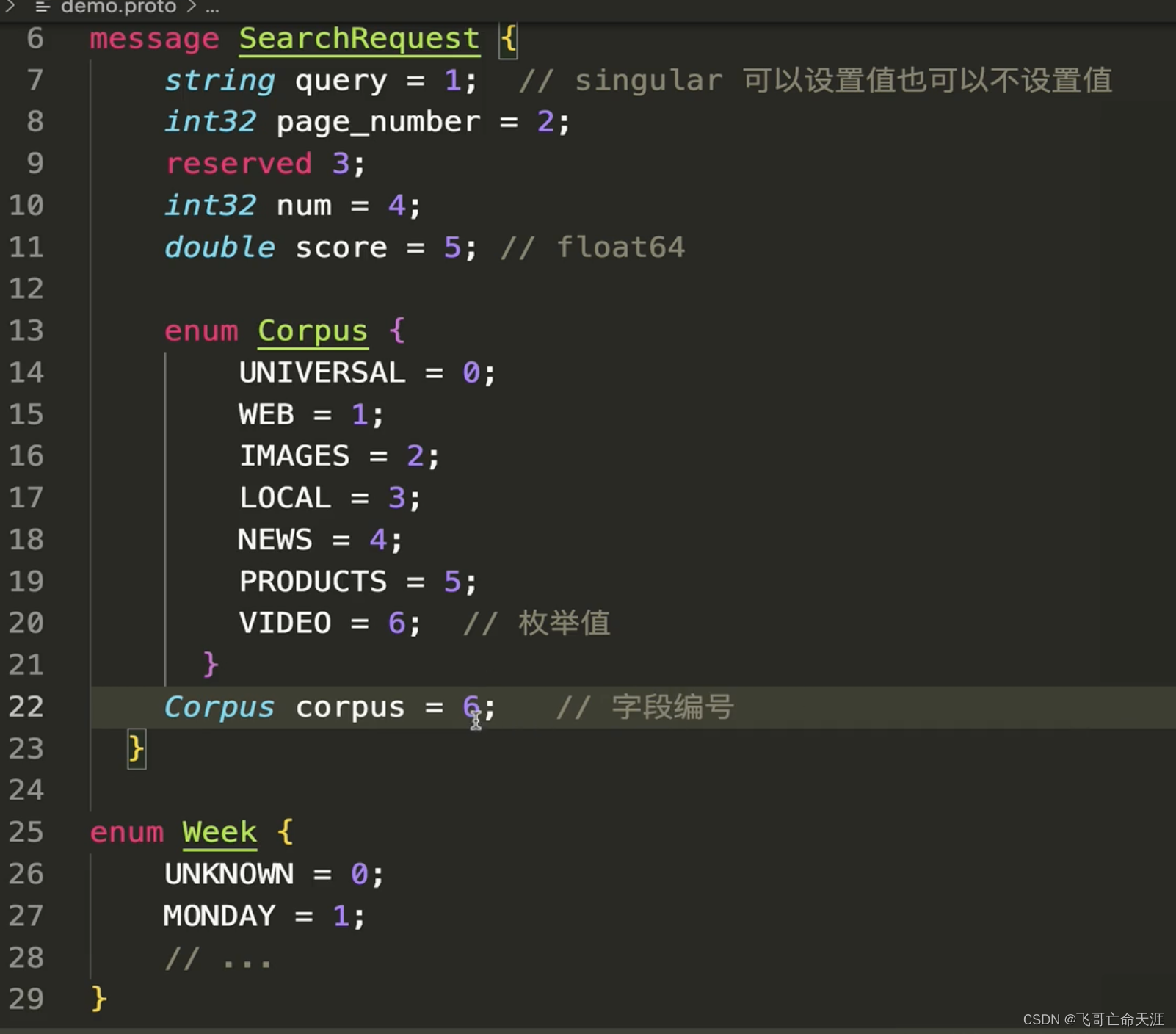The image size is (1176, 1034).
Task: Click the 'enum' keyword on line 25
Action: click(127, 833)
